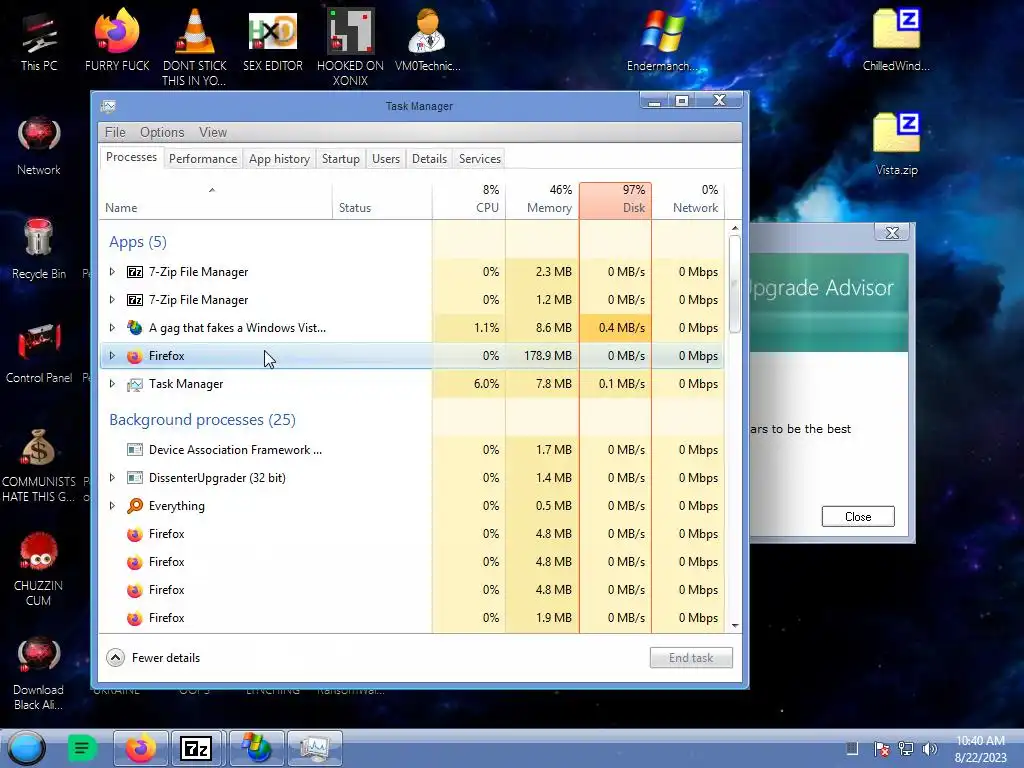Open the Options menu

(162, 133)
